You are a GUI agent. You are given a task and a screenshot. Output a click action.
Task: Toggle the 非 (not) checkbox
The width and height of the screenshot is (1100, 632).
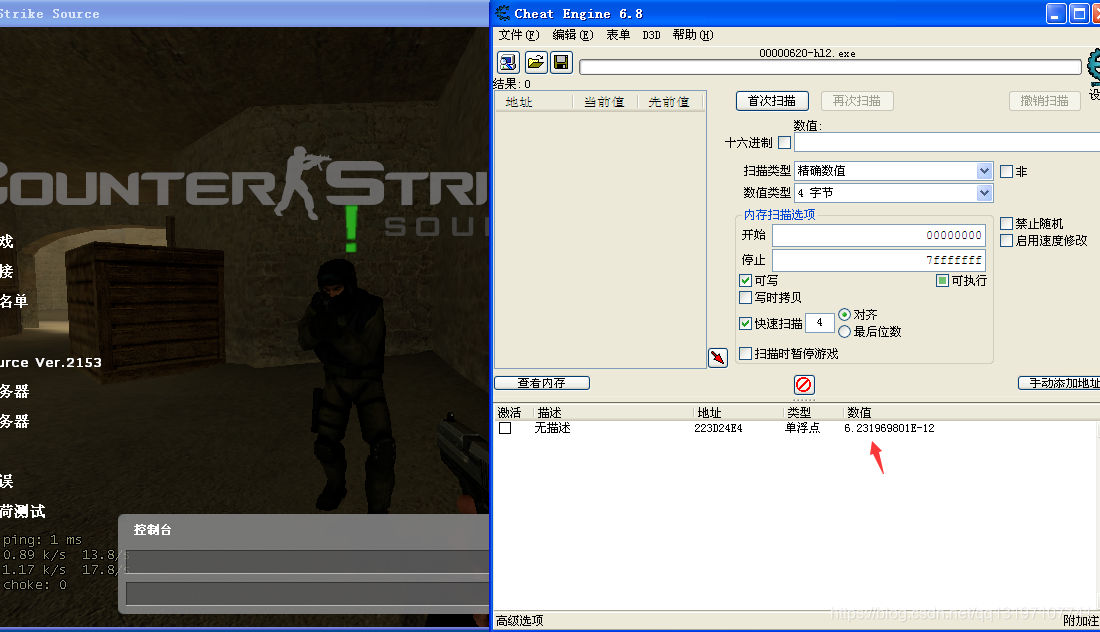tap(1007, 171)
